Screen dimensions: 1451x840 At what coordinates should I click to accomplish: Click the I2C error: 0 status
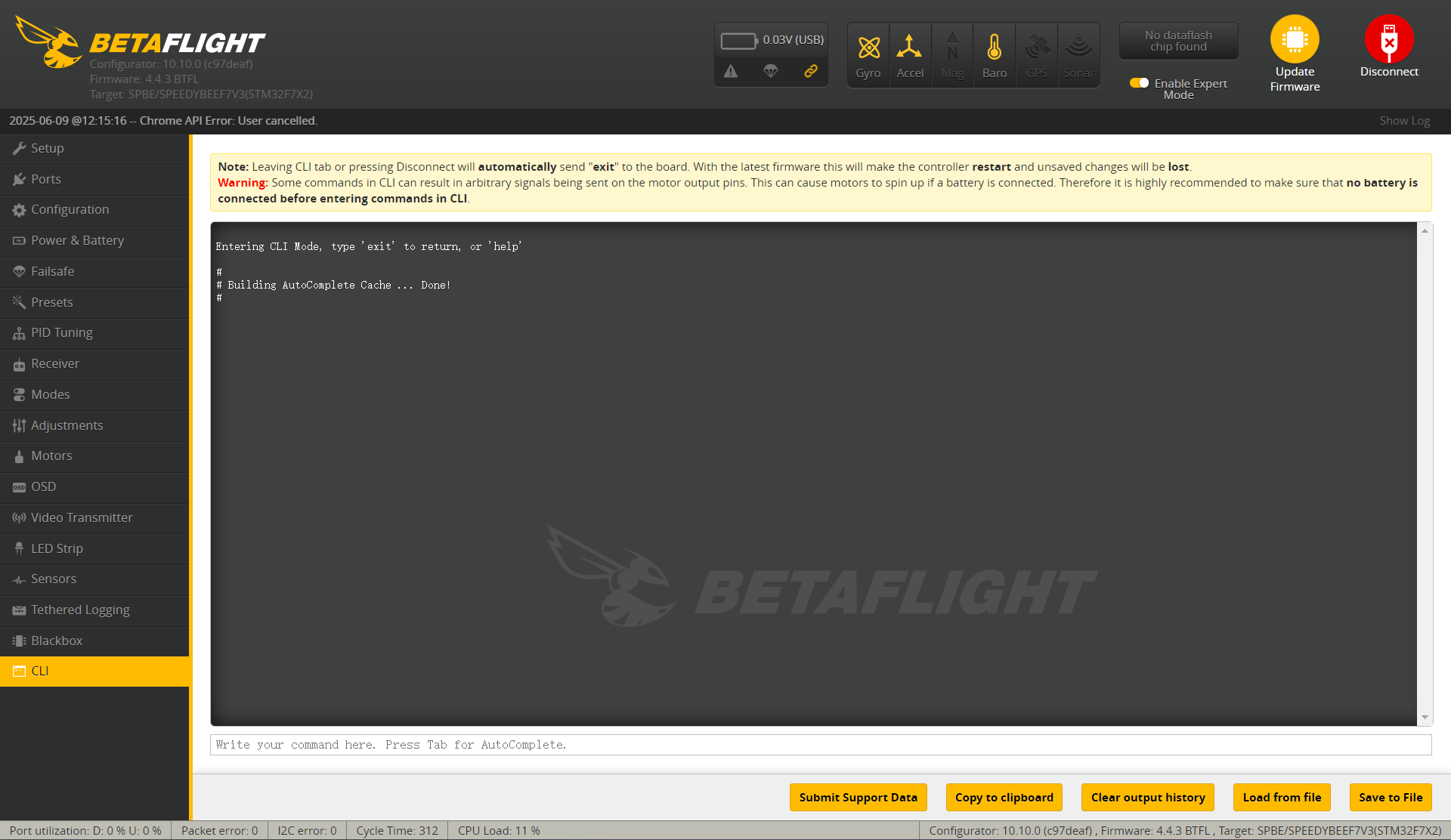(307, 831)
